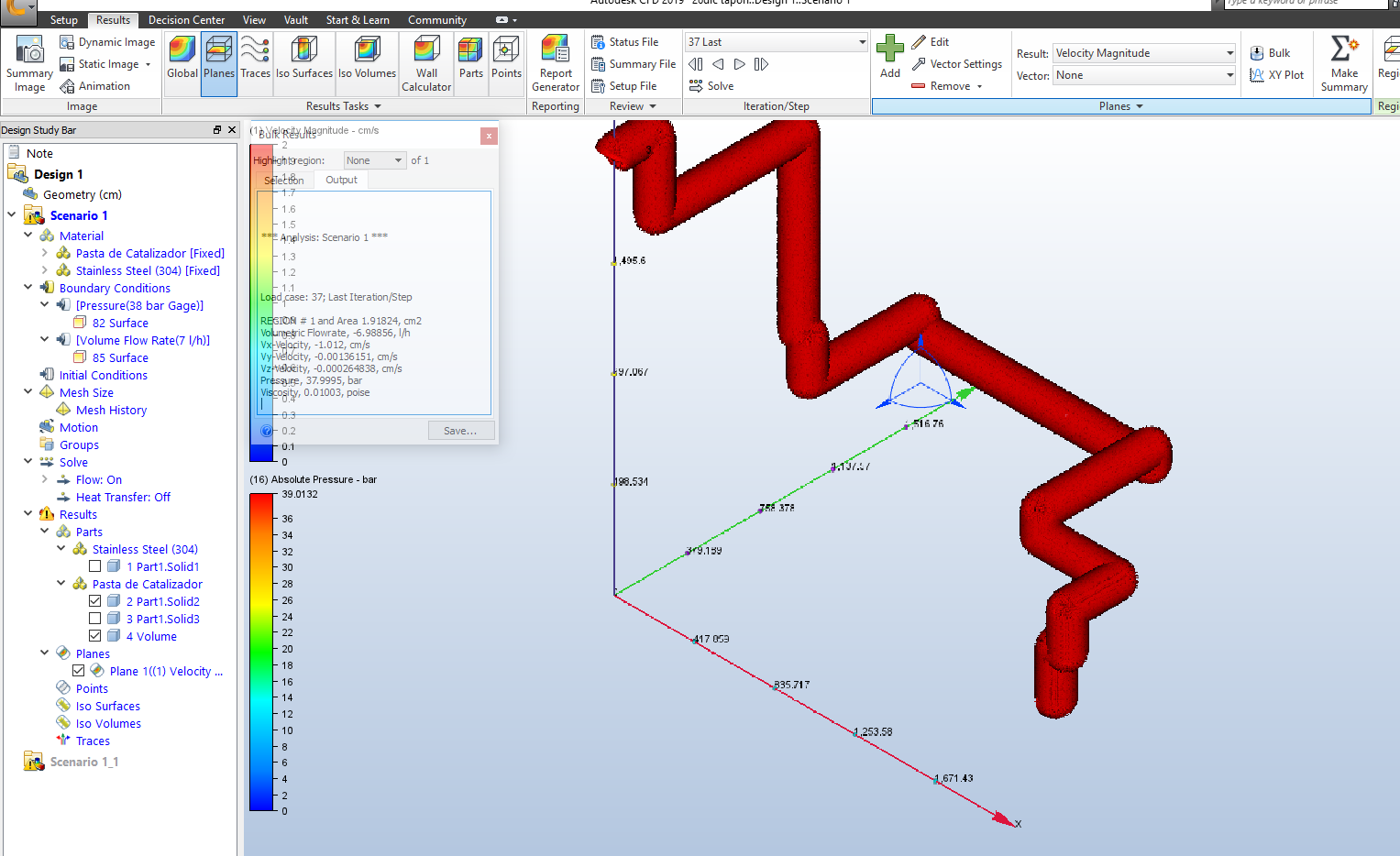Collapse the Scenario 1 tree node

(x=12, y=215)
